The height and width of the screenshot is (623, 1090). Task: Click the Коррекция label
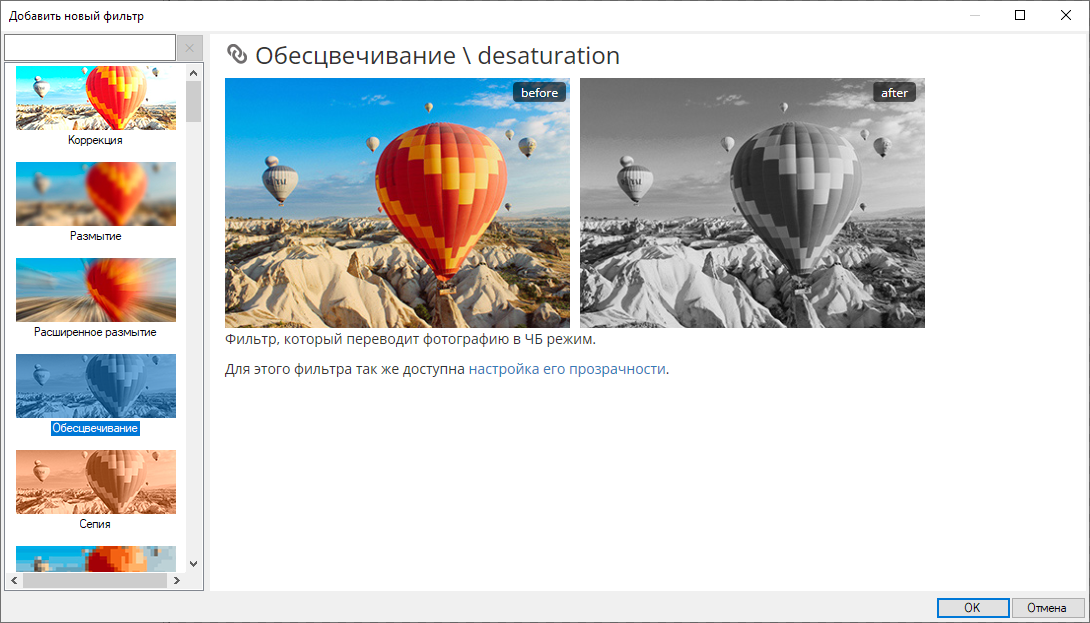pos(95,140)
